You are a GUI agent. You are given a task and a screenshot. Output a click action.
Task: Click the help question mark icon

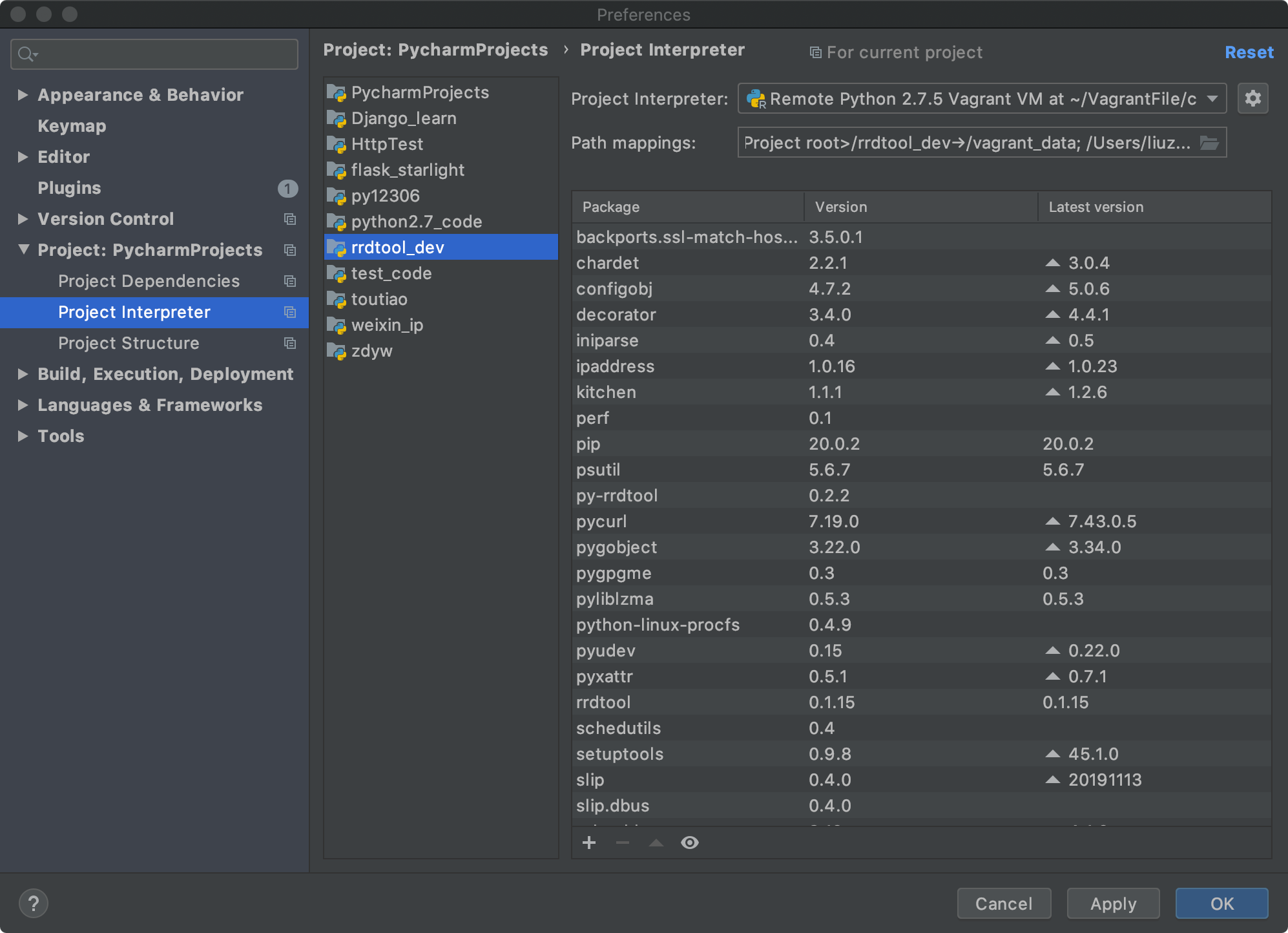tap(34, 903)
